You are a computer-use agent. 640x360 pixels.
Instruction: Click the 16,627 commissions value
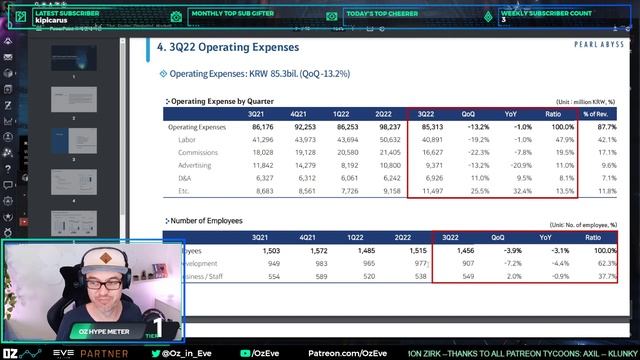(x=432, y=152)
